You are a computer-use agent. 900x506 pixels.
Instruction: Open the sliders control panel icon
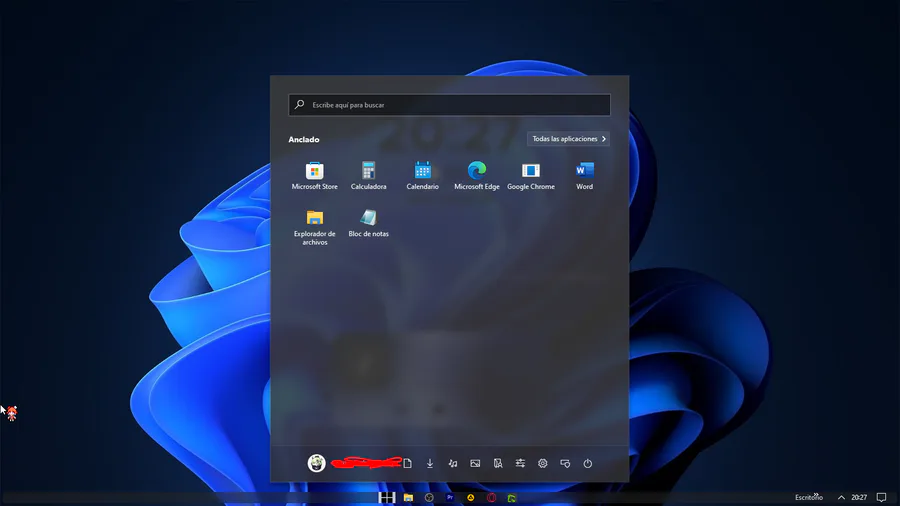click(520, 463)
